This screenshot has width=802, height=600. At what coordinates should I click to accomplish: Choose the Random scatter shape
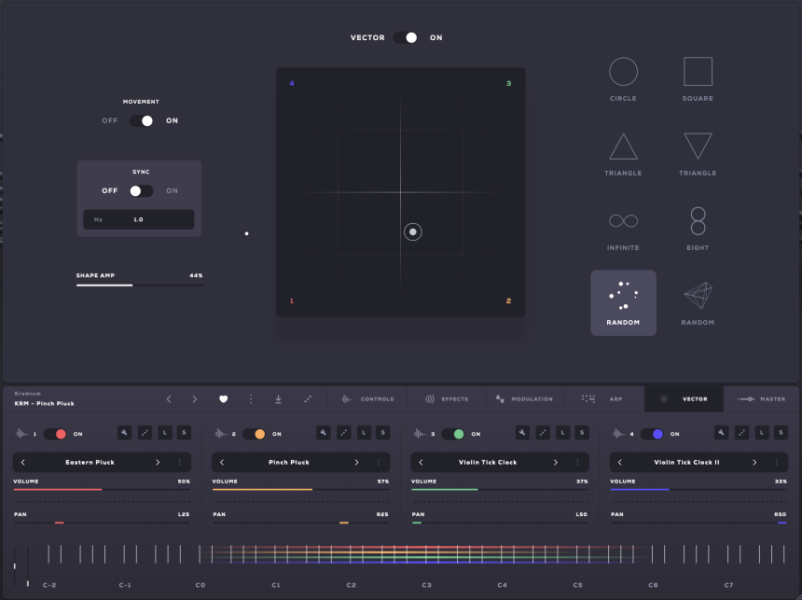point(623,295)
